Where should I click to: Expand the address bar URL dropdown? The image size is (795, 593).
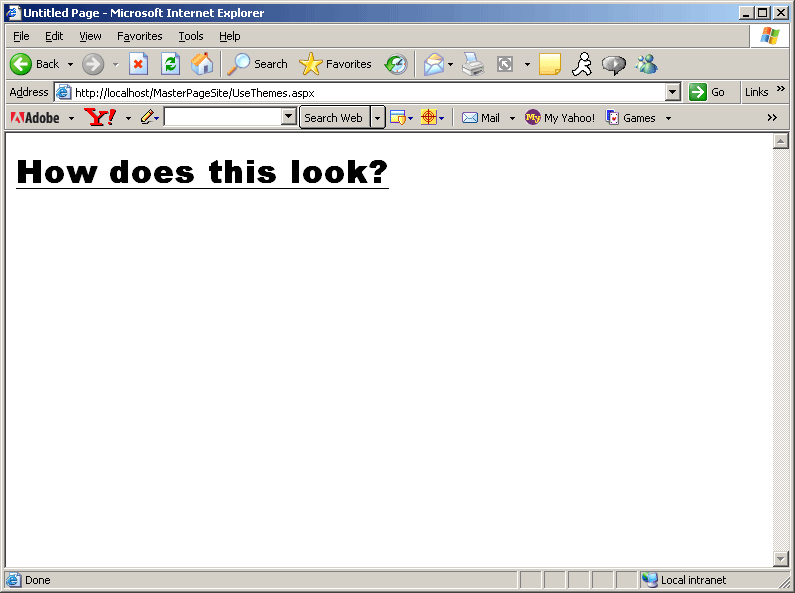(x=672, y=92)
